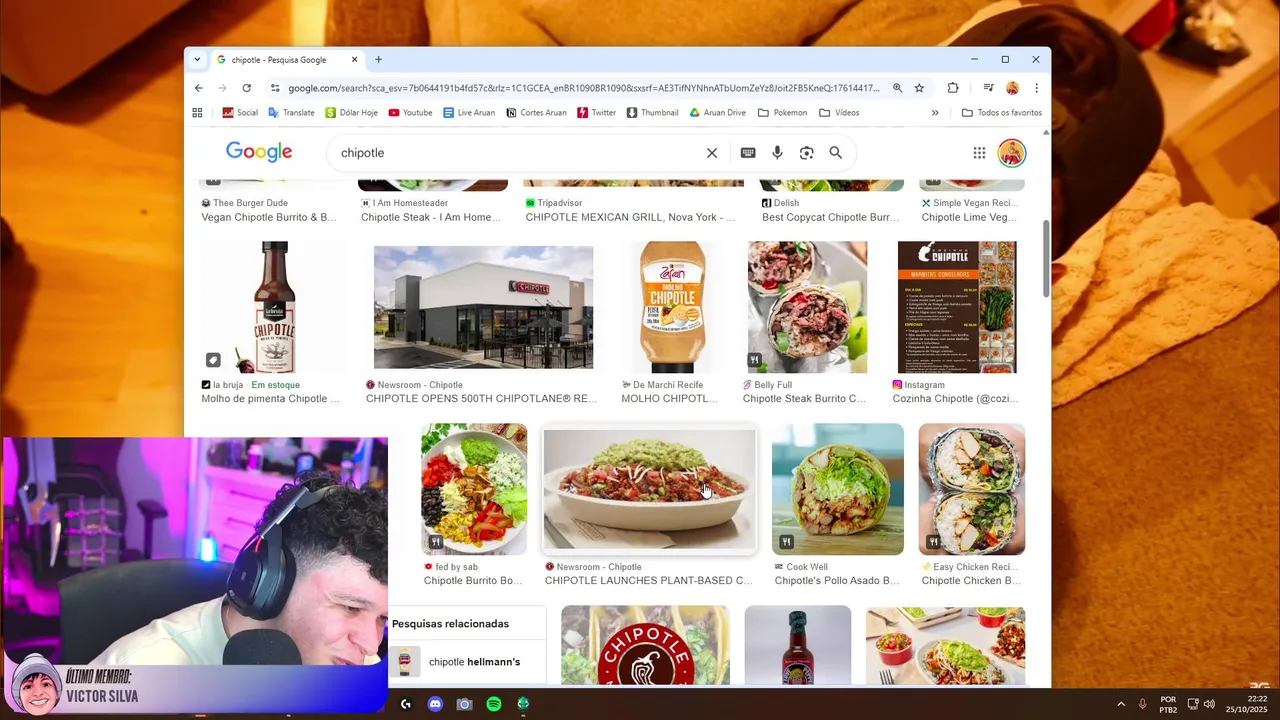
Task: Open Best Copycat Chipotle Burrito Delish link
Action: pos(830,218)
